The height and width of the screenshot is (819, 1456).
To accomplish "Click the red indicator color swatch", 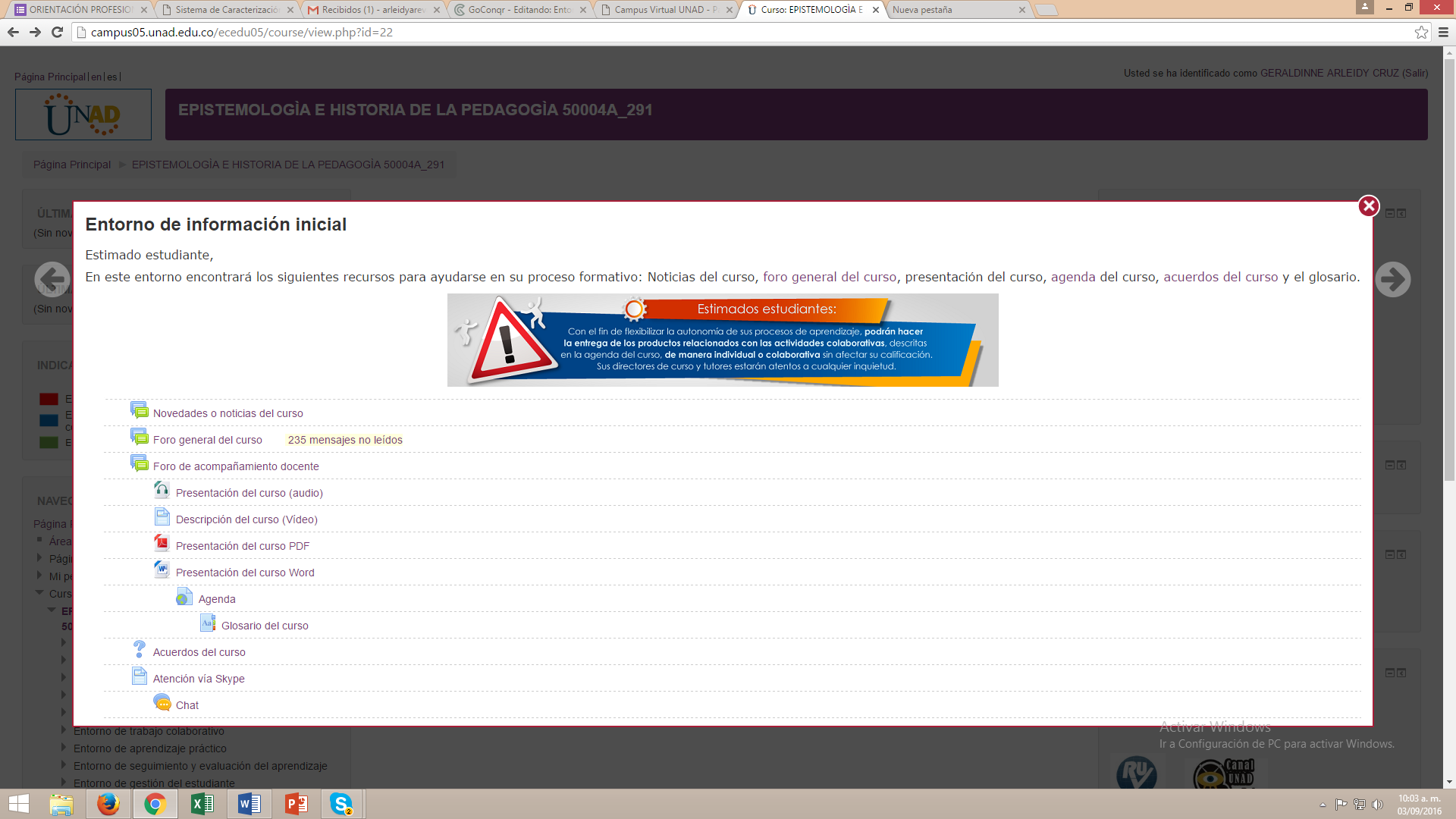I will coord(49,399).
